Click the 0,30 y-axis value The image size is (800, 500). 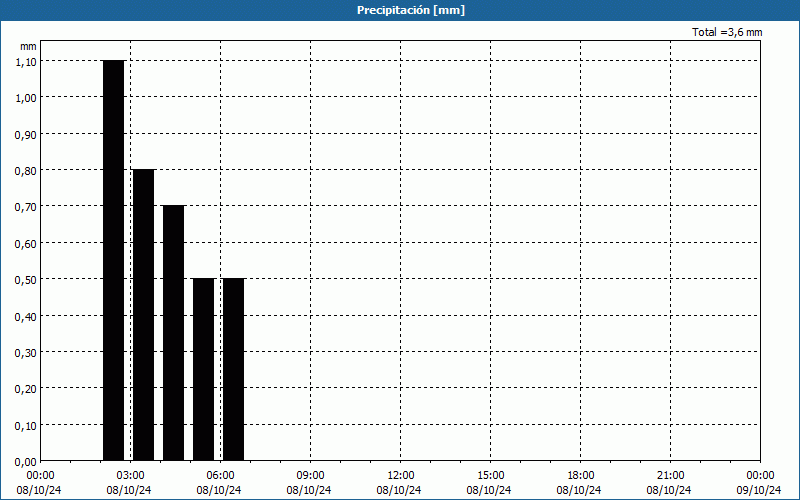[x=26, y=353]
